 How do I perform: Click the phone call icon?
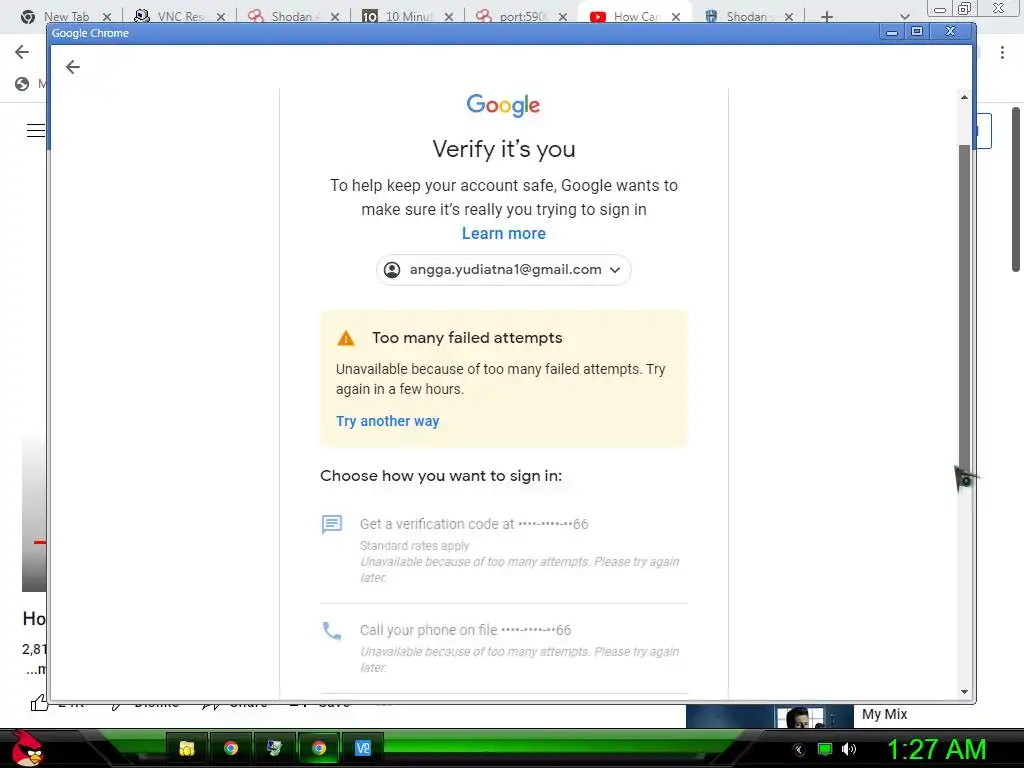point(332,631)
